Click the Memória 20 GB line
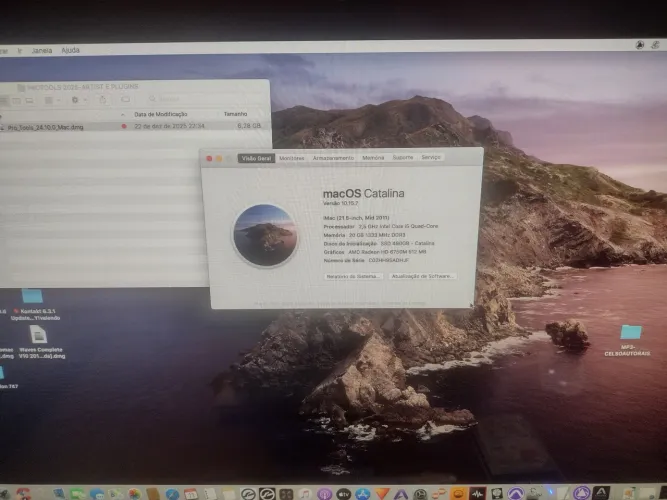Viewport: 667px width, 500px height. [364, 235]
